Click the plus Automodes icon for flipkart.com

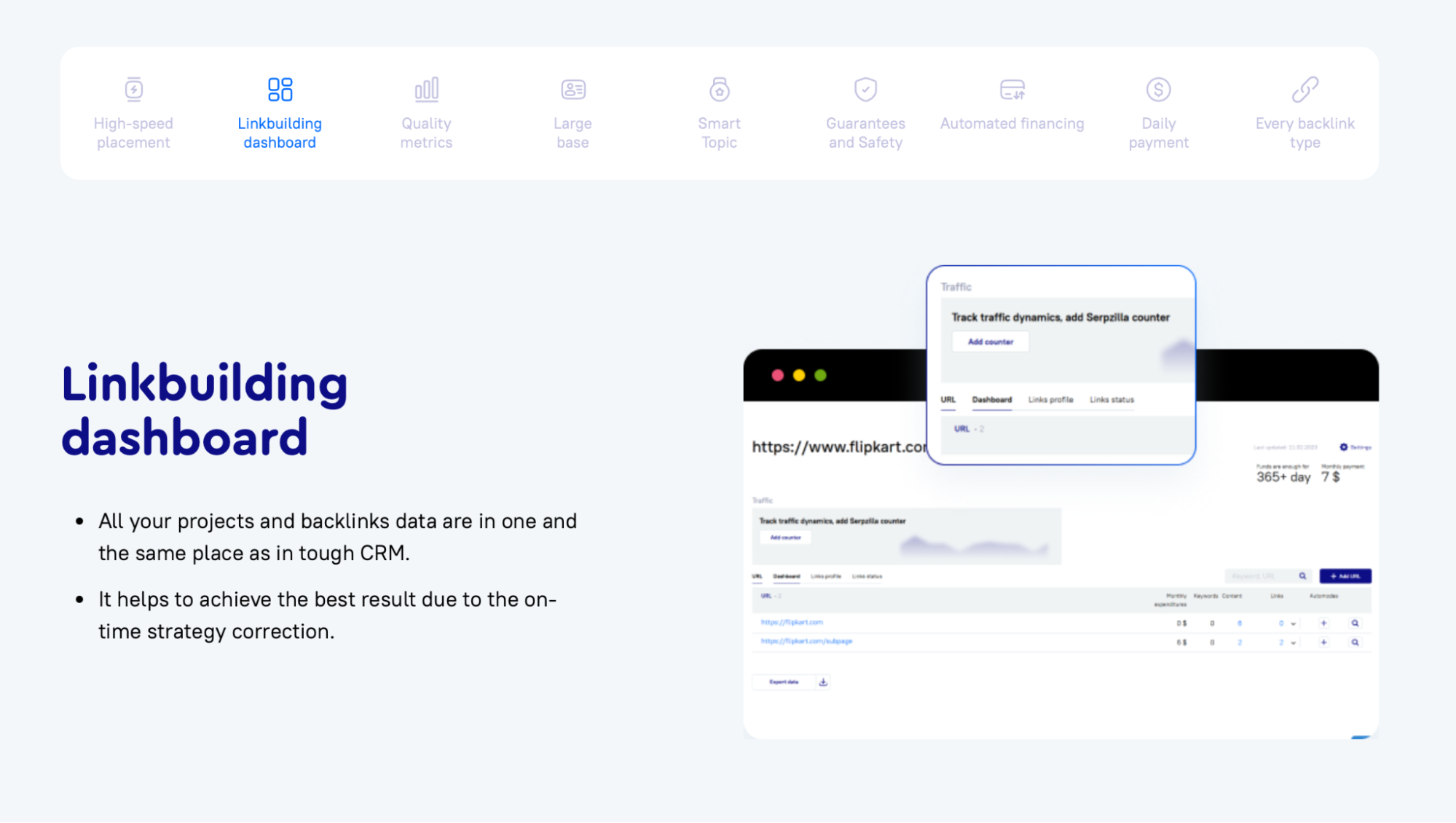click(1323, 624)
